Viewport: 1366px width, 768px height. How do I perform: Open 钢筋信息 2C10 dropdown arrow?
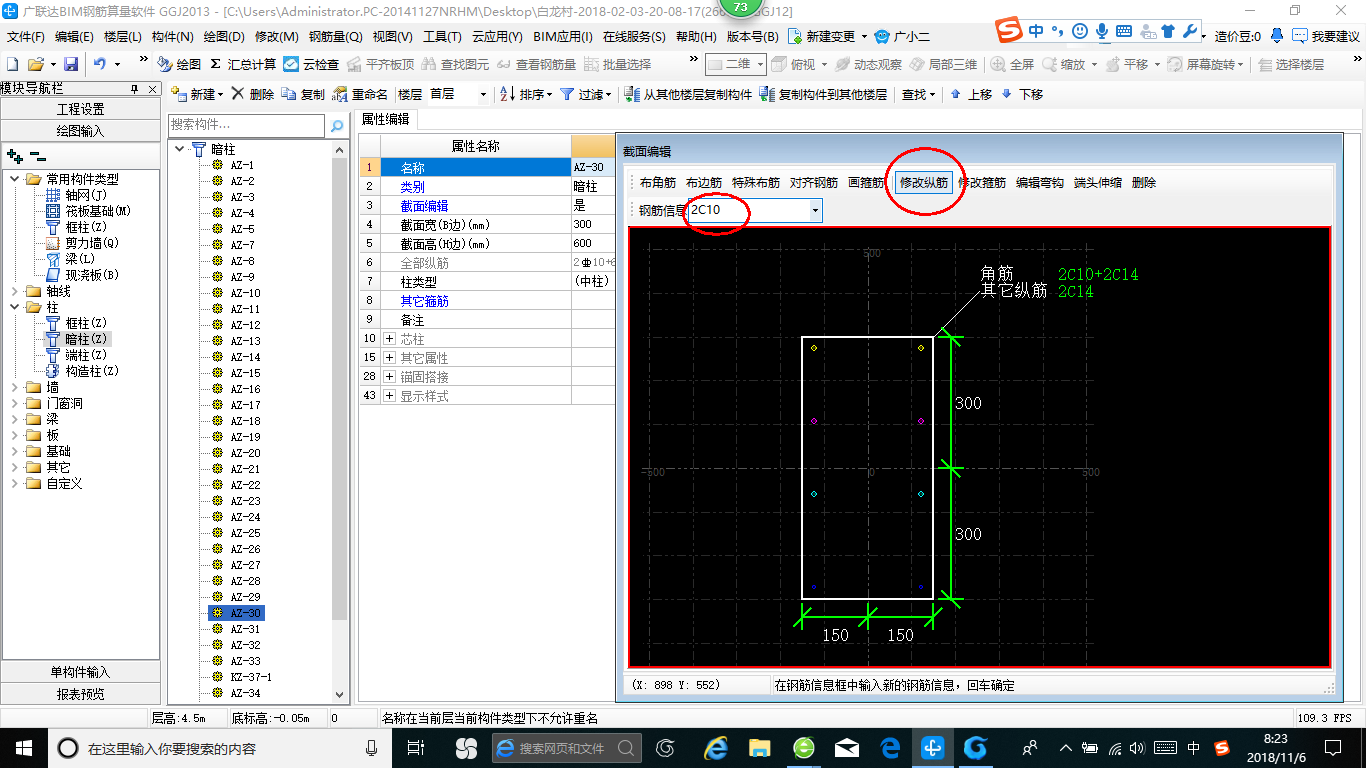[815, 210]
